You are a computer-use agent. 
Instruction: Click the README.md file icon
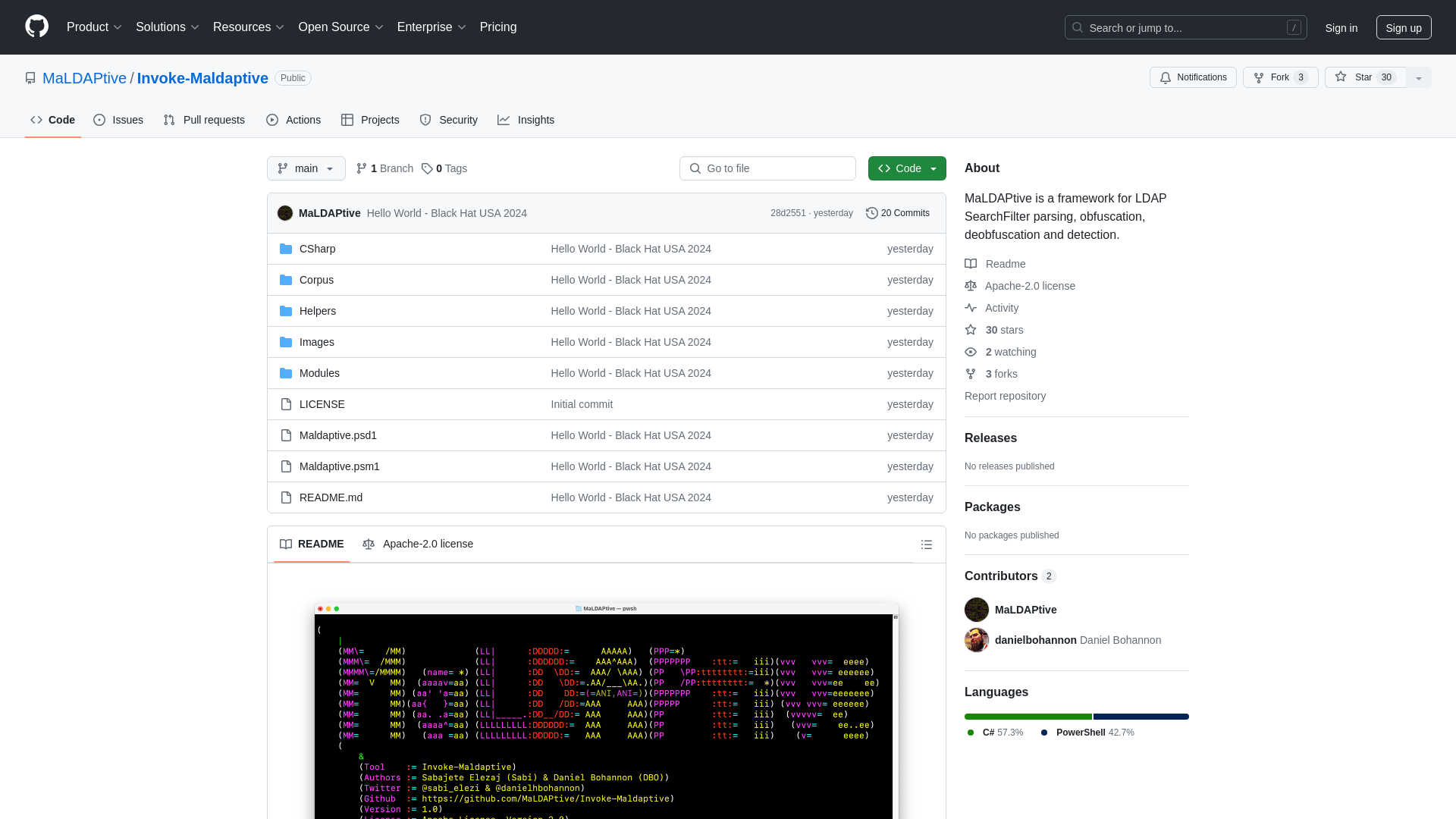(x=286, y=497)
